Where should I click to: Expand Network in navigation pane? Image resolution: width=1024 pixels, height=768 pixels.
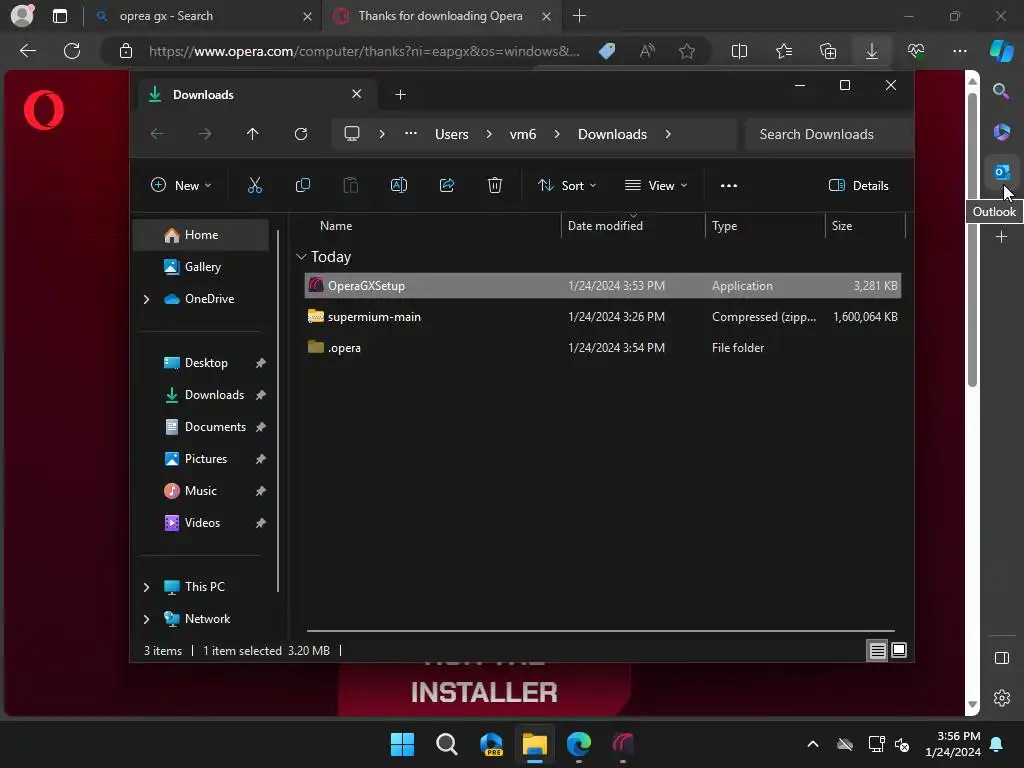[146, 619]
